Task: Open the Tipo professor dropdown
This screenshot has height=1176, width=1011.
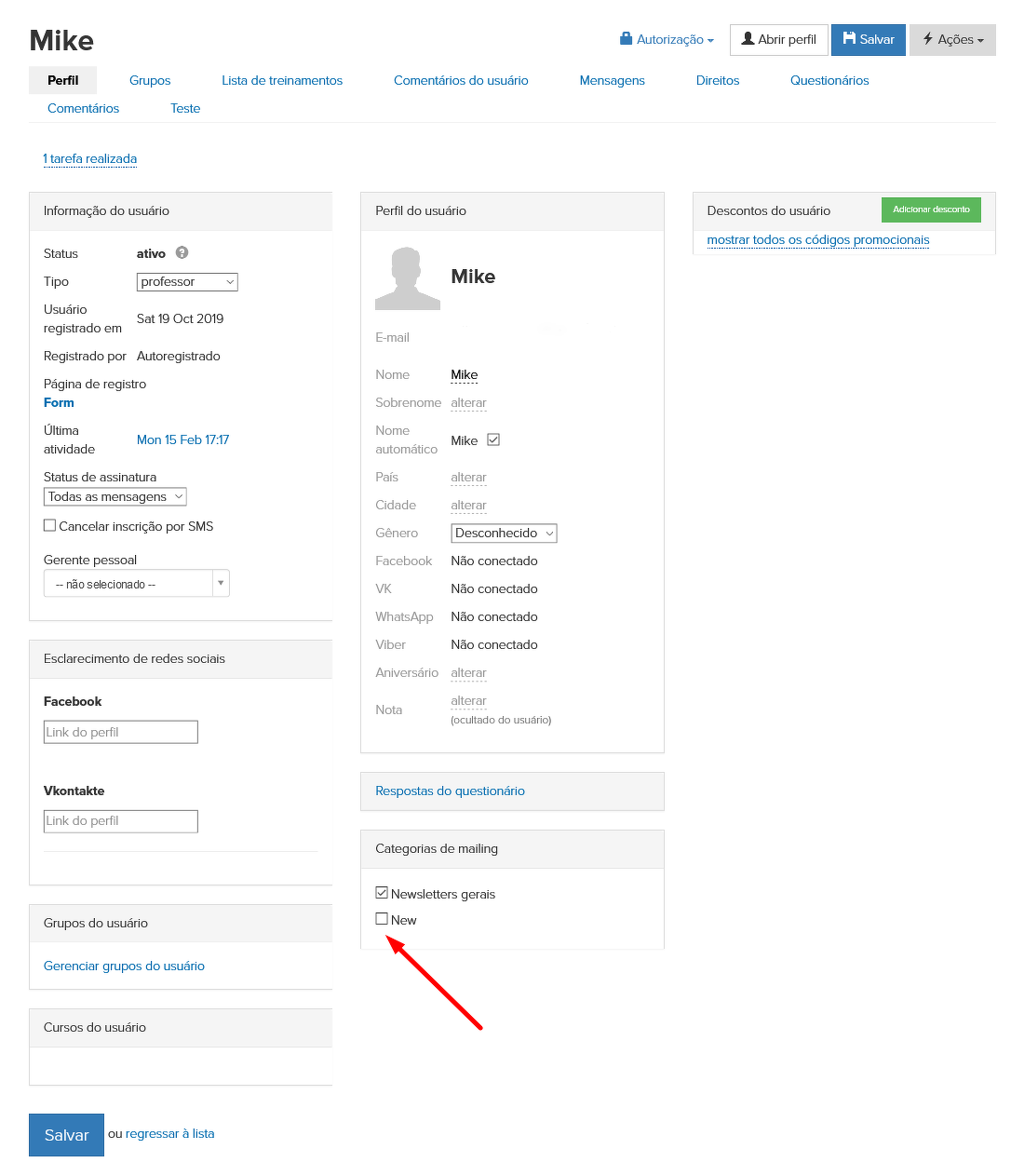Action: point(187,282)
